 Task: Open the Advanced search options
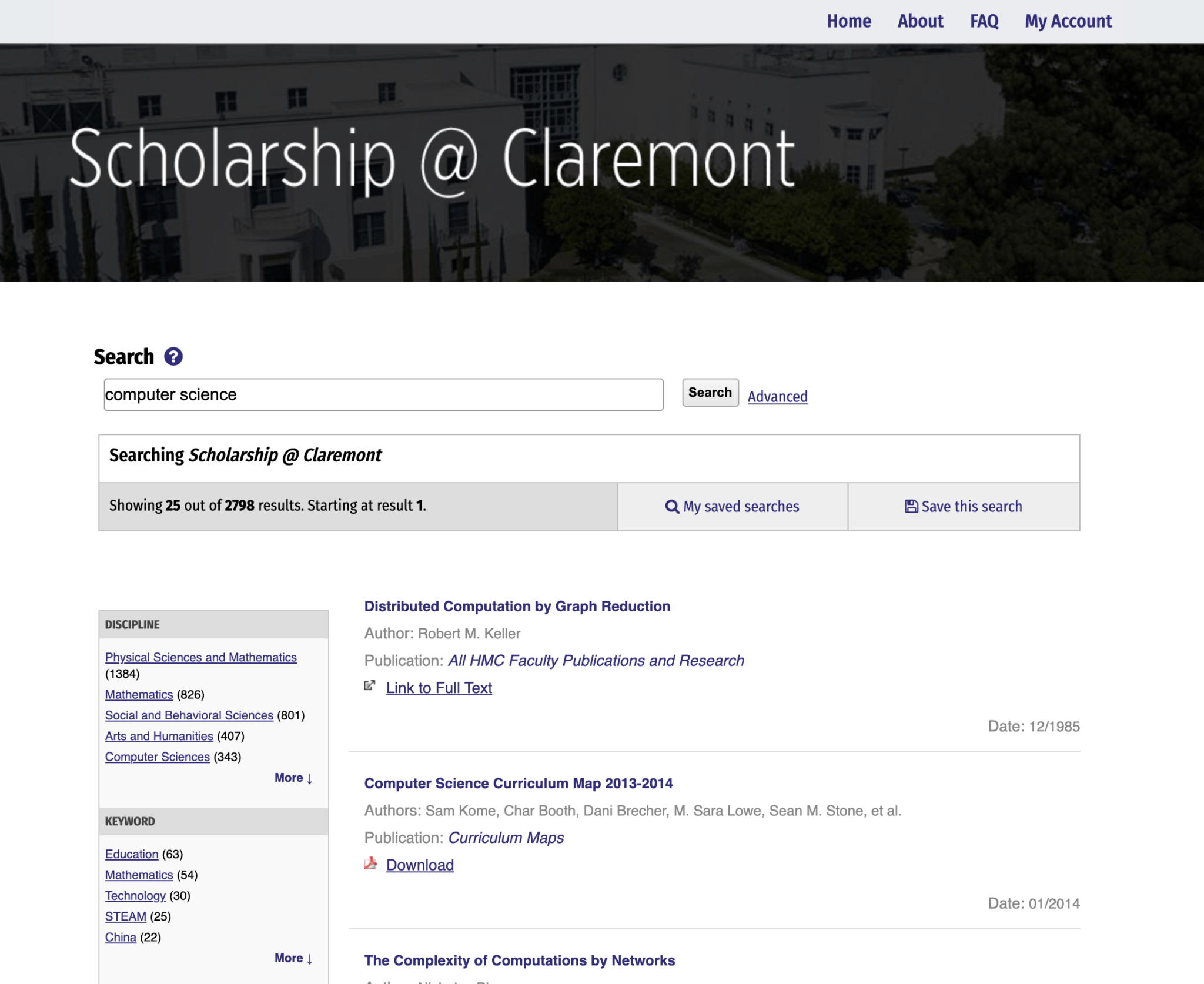coord(777,397)
